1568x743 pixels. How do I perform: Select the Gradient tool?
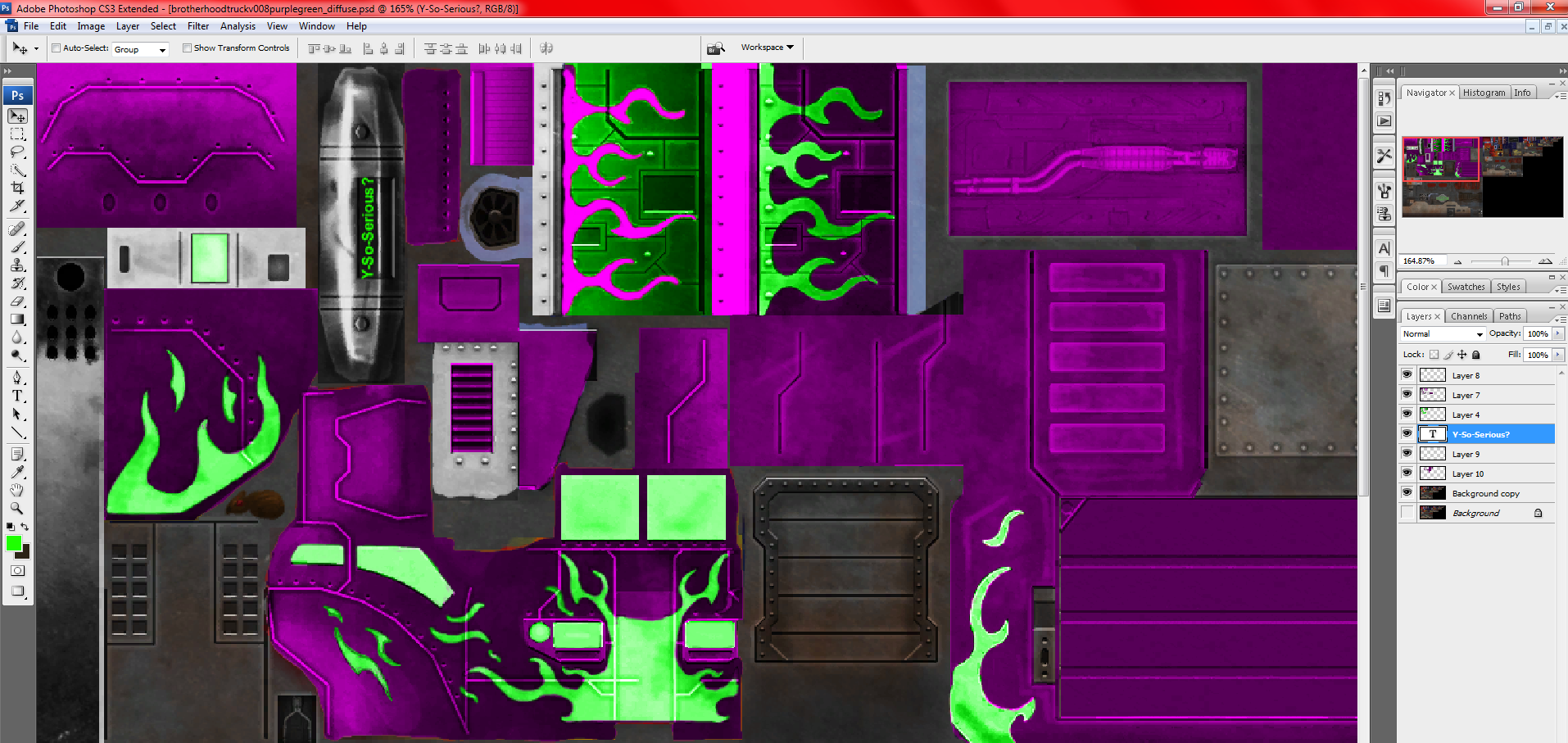tap(17, 319)
